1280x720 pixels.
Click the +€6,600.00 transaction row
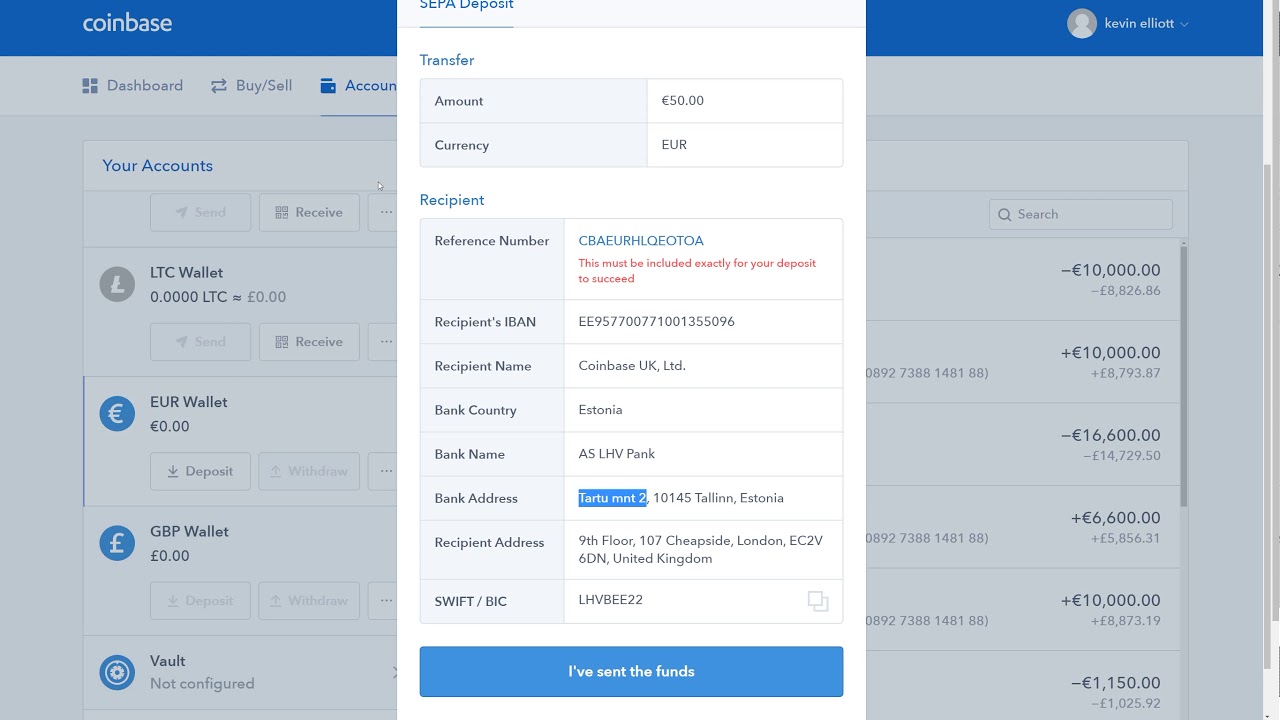(x=1023, y=527)
